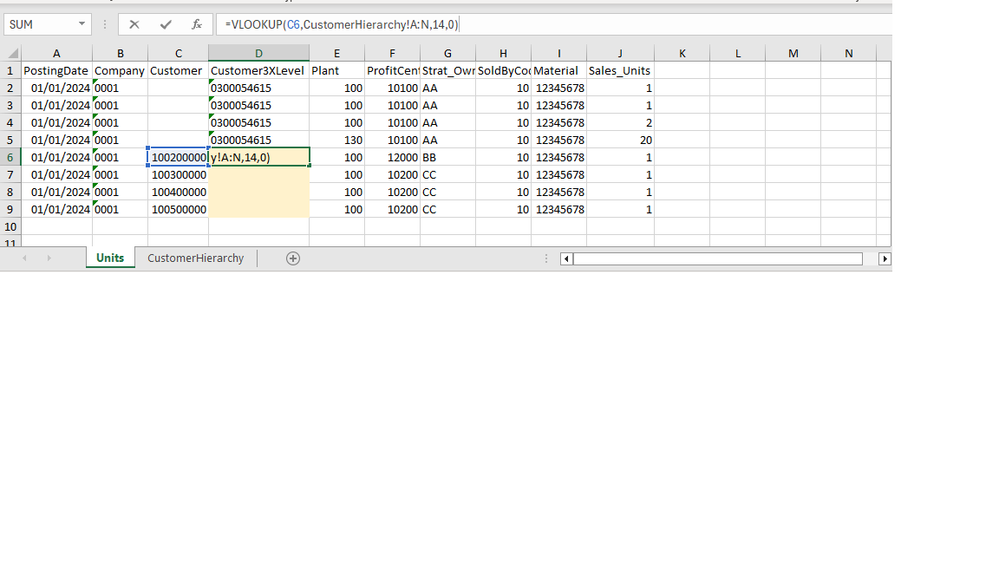Add a new sheet with plus icon
Screen dimensions: 999x562
tap(293, 259)
